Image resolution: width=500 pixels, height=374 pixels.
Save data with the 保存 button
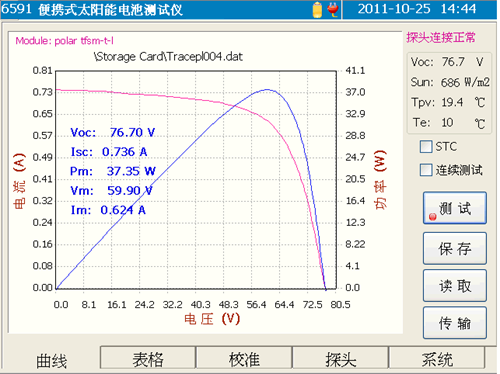coord(455,248)
